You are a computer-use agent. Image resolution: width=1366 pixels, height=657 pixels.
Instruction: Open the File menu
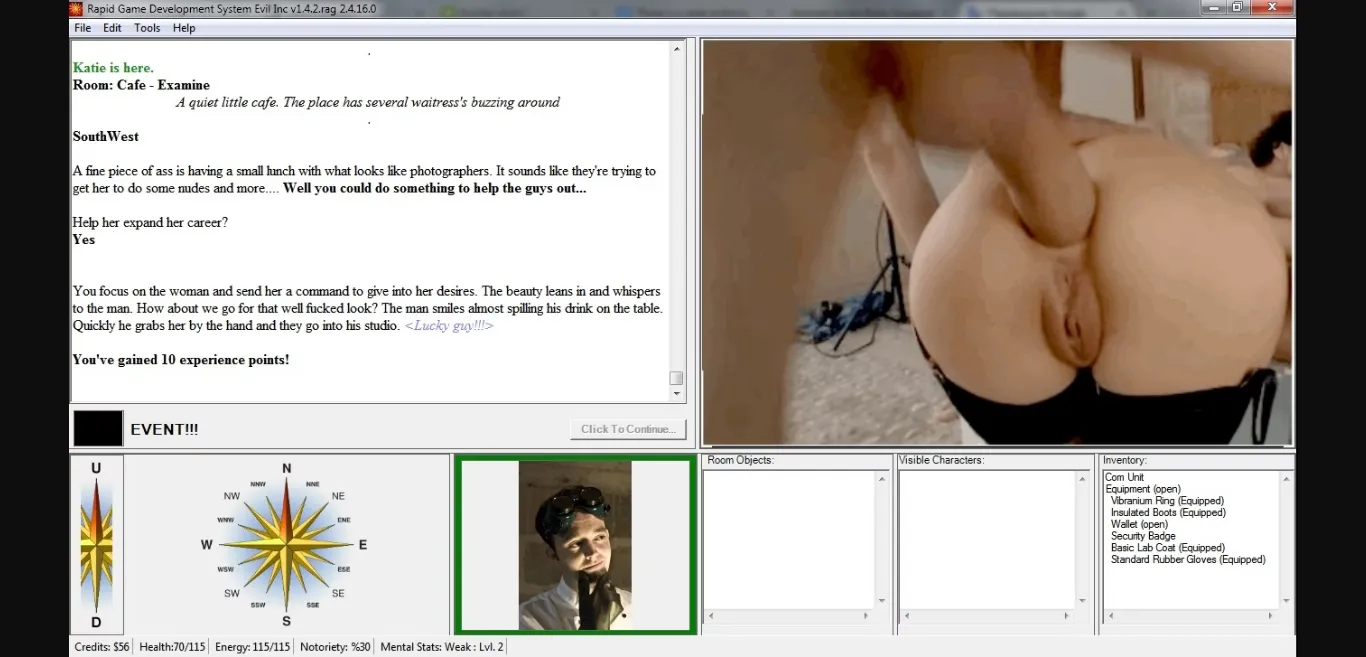[x=82, y=28]
